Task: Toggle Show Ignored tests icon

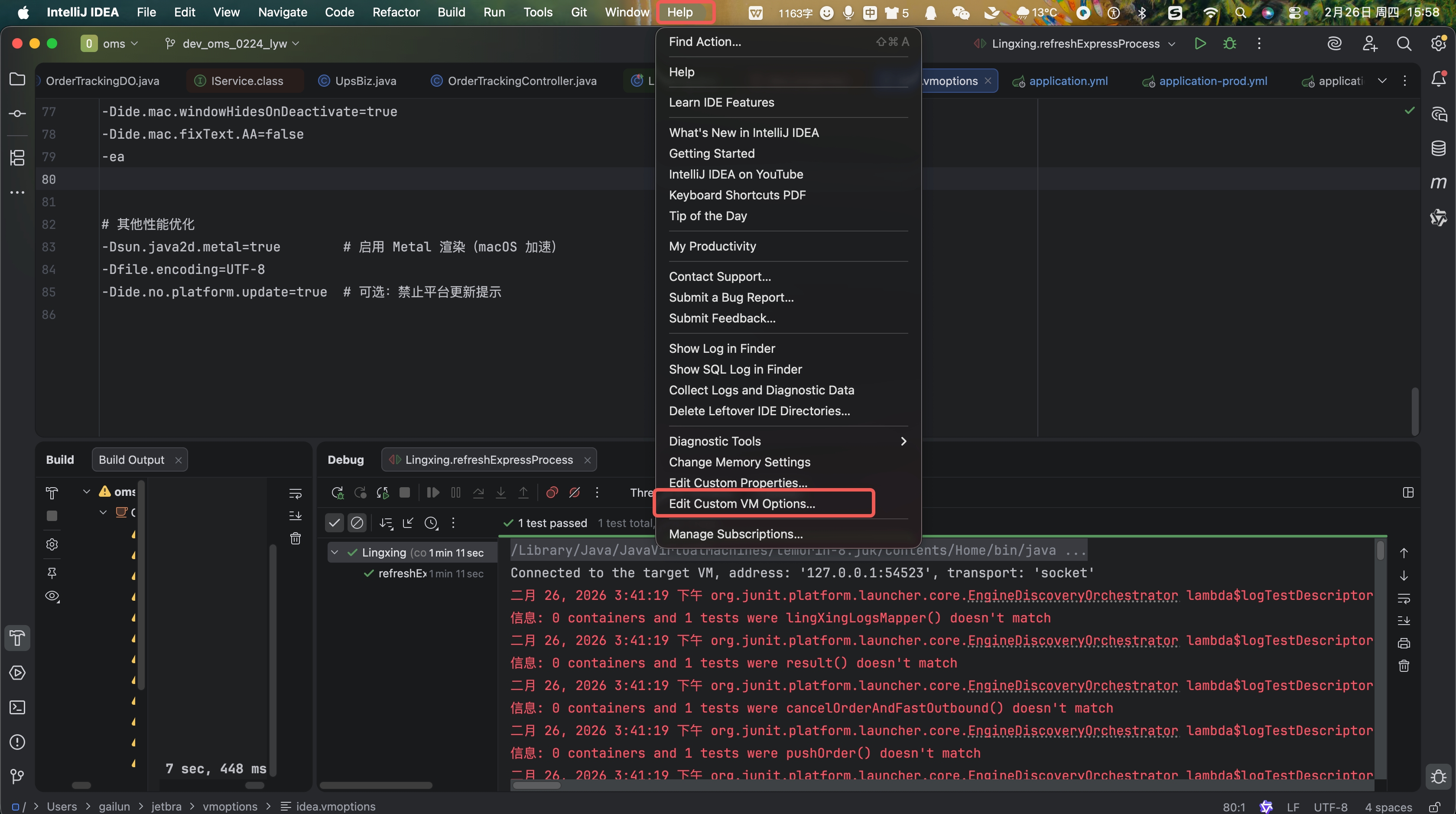Action: 357,523
